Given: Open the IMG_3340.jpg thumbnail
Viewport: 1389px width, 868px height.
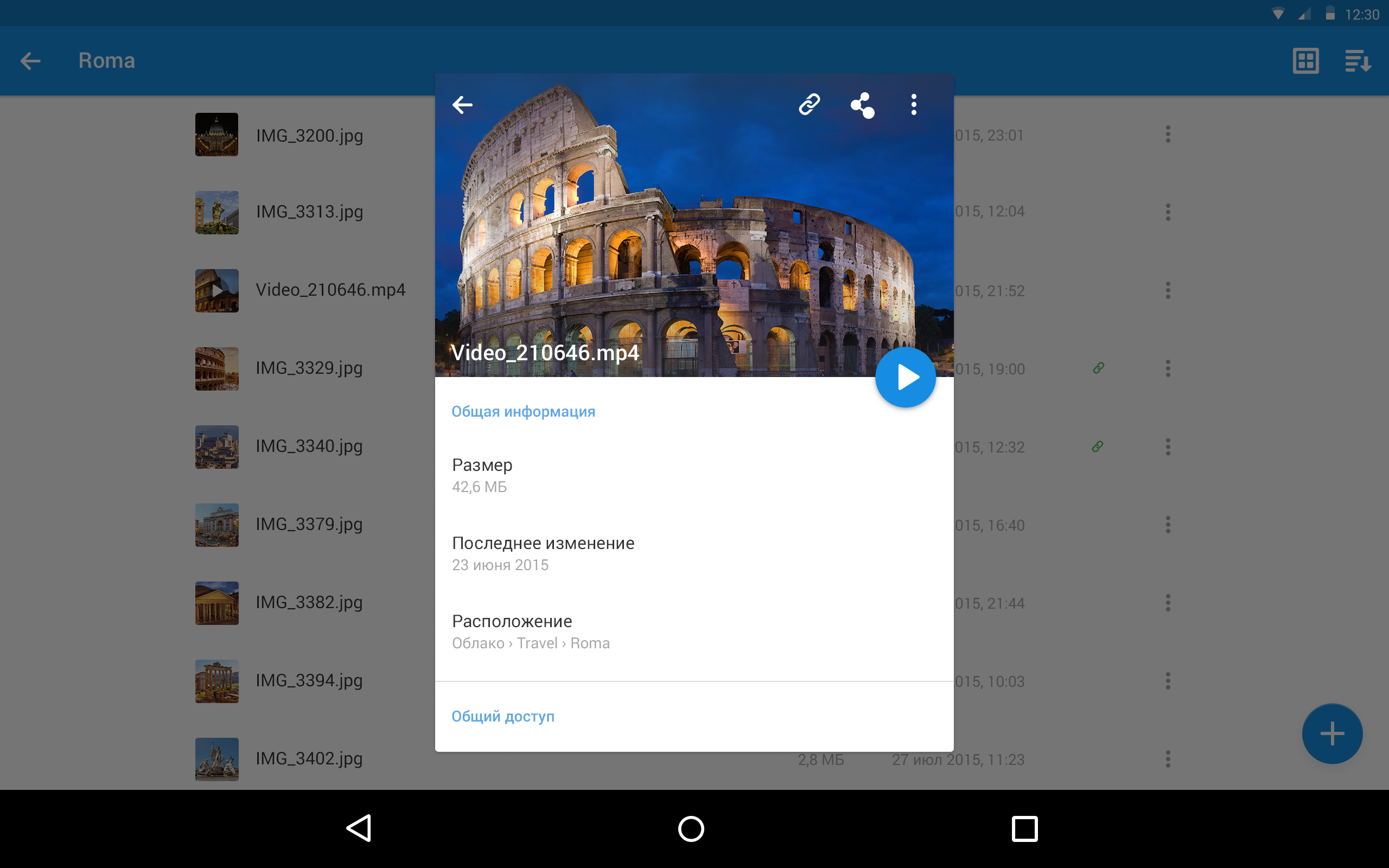Looking at the screenshot, I should click(216, 446).
